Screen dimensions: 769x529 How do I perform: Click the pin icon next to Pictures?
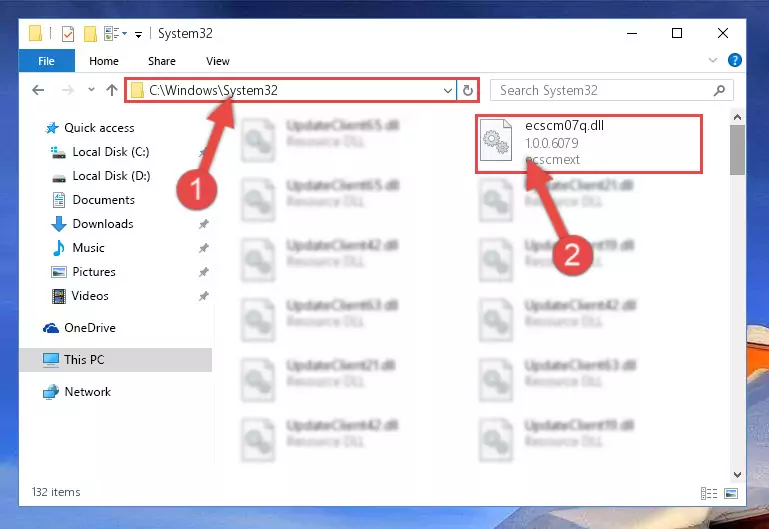(x=204, y=272)
